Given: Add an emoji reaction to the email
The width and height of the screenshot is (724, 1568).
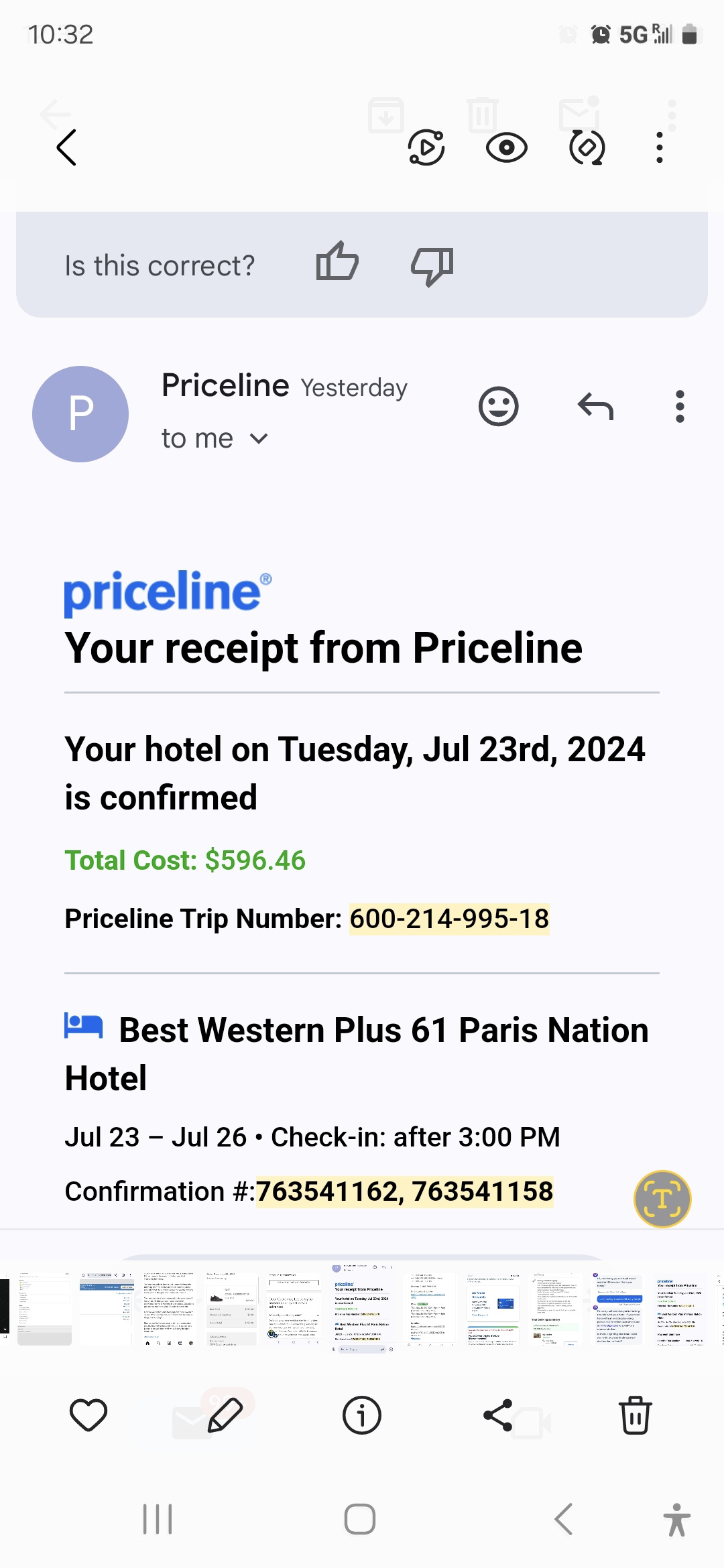Looking at the screenshot, I should point(498,406).
